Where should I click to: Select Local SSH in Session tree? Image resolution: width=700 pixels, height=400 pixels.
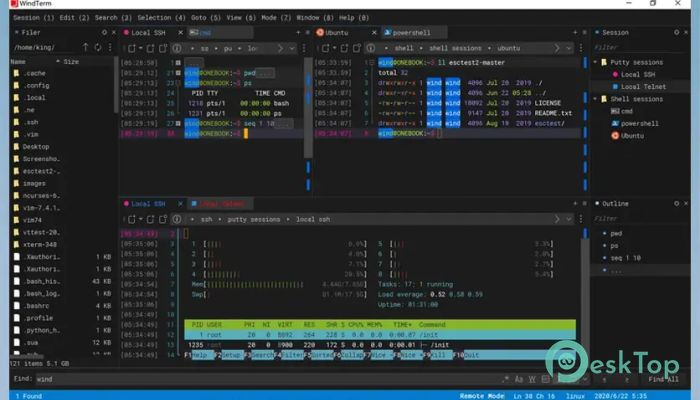(638, 75)
